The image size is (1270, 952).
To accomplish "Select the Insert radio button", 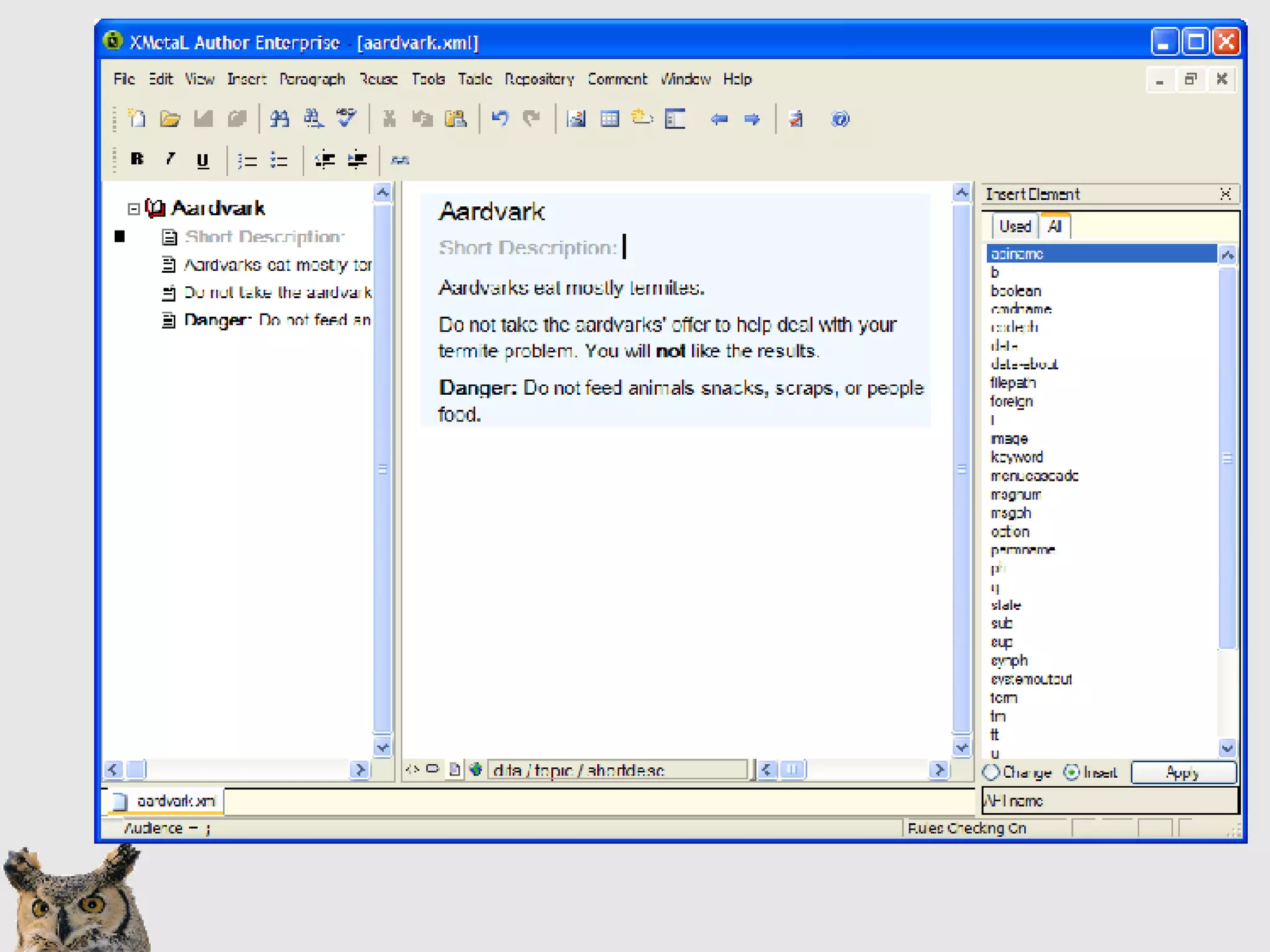I will (1071, 772).
